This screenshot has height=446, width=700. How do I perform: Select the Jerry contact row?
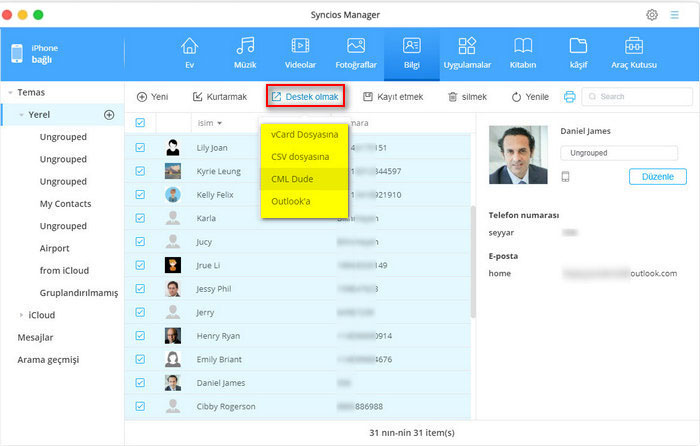tap(298, 313)
